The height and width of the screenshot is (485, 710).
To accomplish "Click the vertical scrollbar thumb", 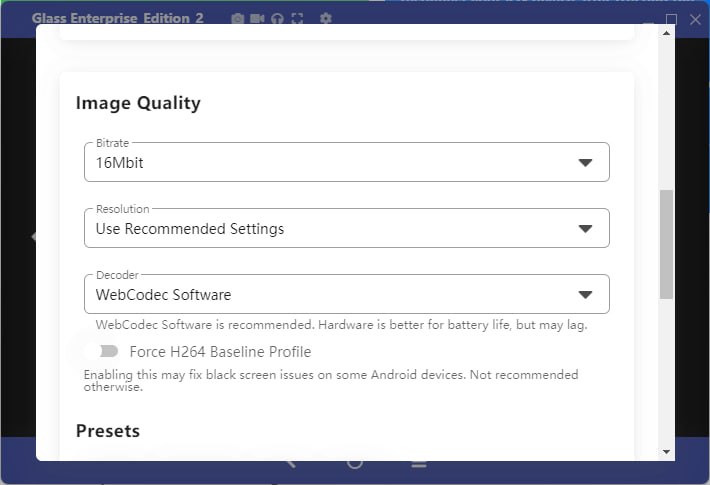I will (x=666, y=245).
